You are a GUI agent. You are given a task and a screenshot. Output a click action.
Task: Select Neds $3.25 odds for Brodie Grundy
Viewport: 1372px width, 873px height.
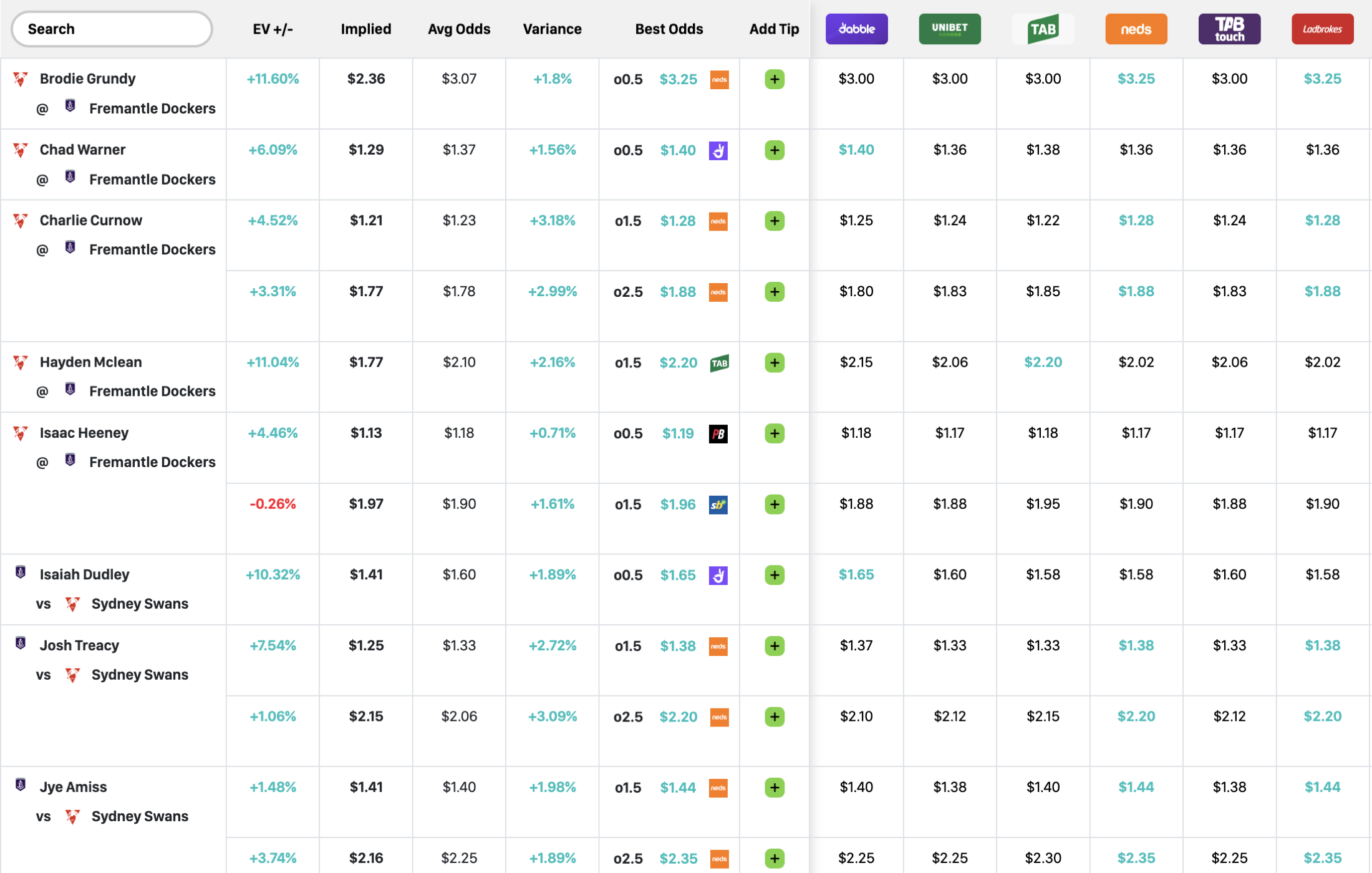coord(1136,79)
